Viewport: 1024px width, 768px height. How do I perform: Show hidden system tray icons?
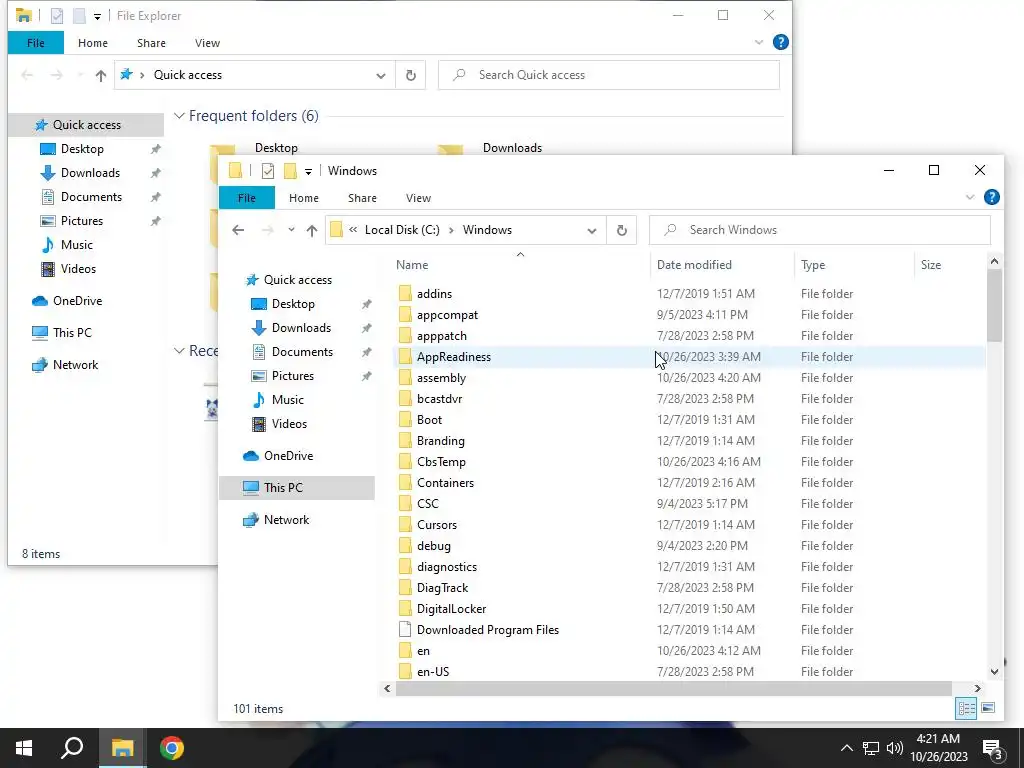coord(846,748)
